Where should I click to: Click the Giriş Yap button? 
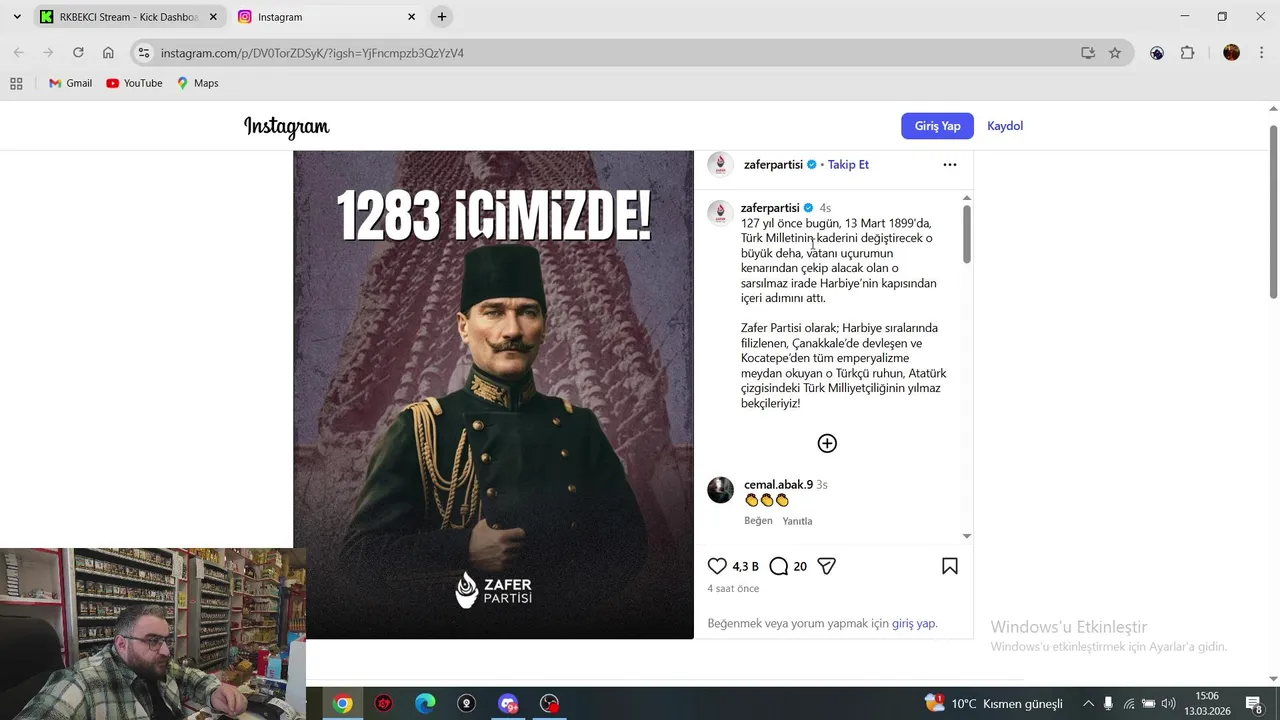click(937, 126)
